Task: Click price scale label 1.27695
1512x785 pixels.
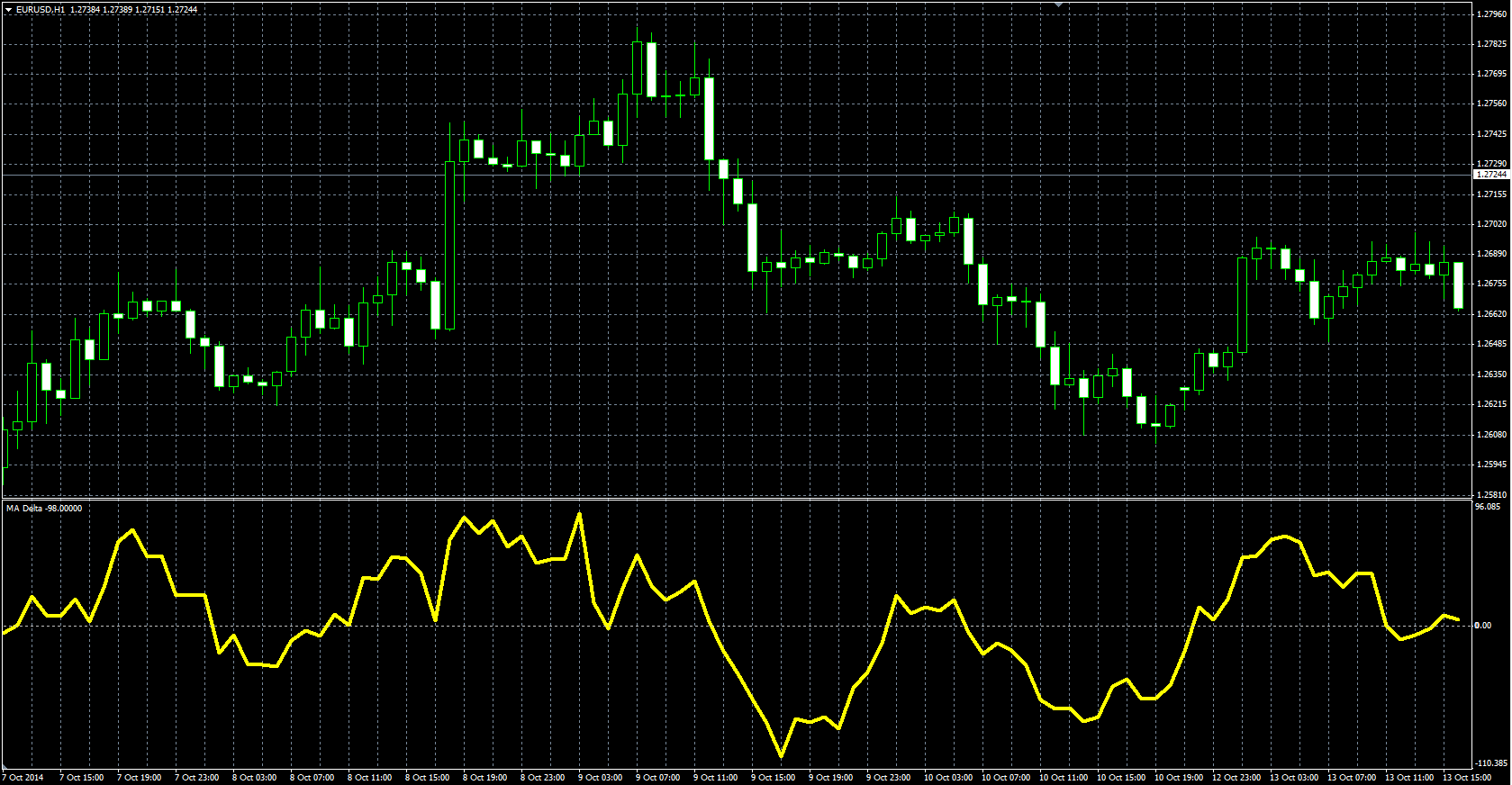Action: tap(1492, 74)
